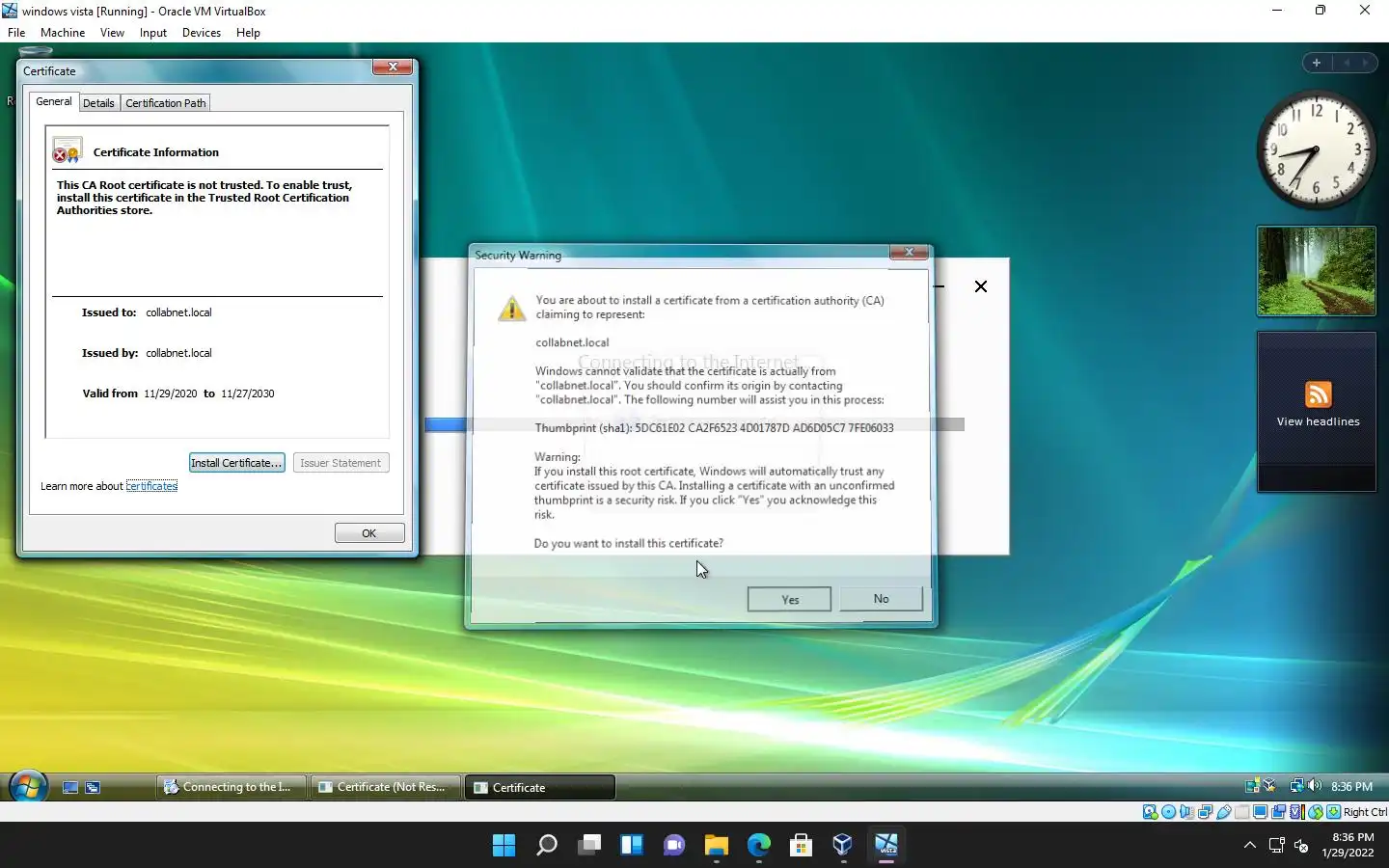Click Certificate (Not Responding) taskbar button

(x=386, y=787)
